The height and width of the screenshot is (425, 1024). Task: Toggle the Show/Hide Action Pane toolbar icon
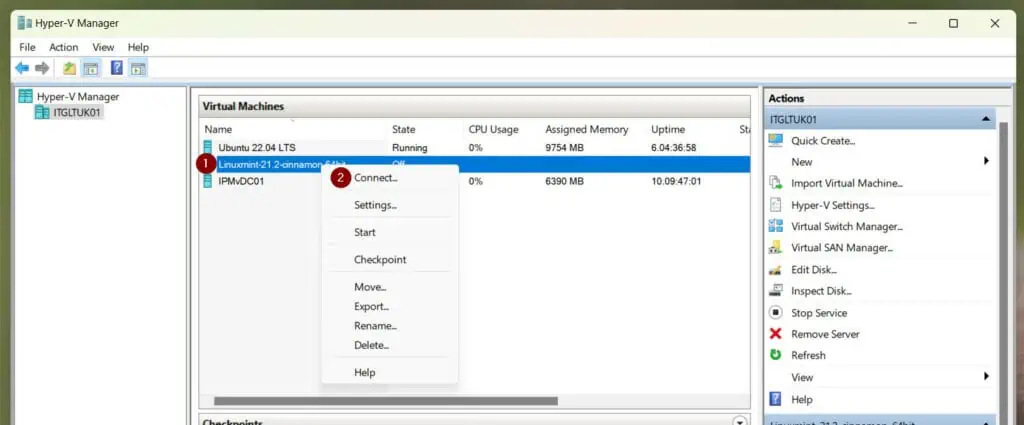point(138,68)
